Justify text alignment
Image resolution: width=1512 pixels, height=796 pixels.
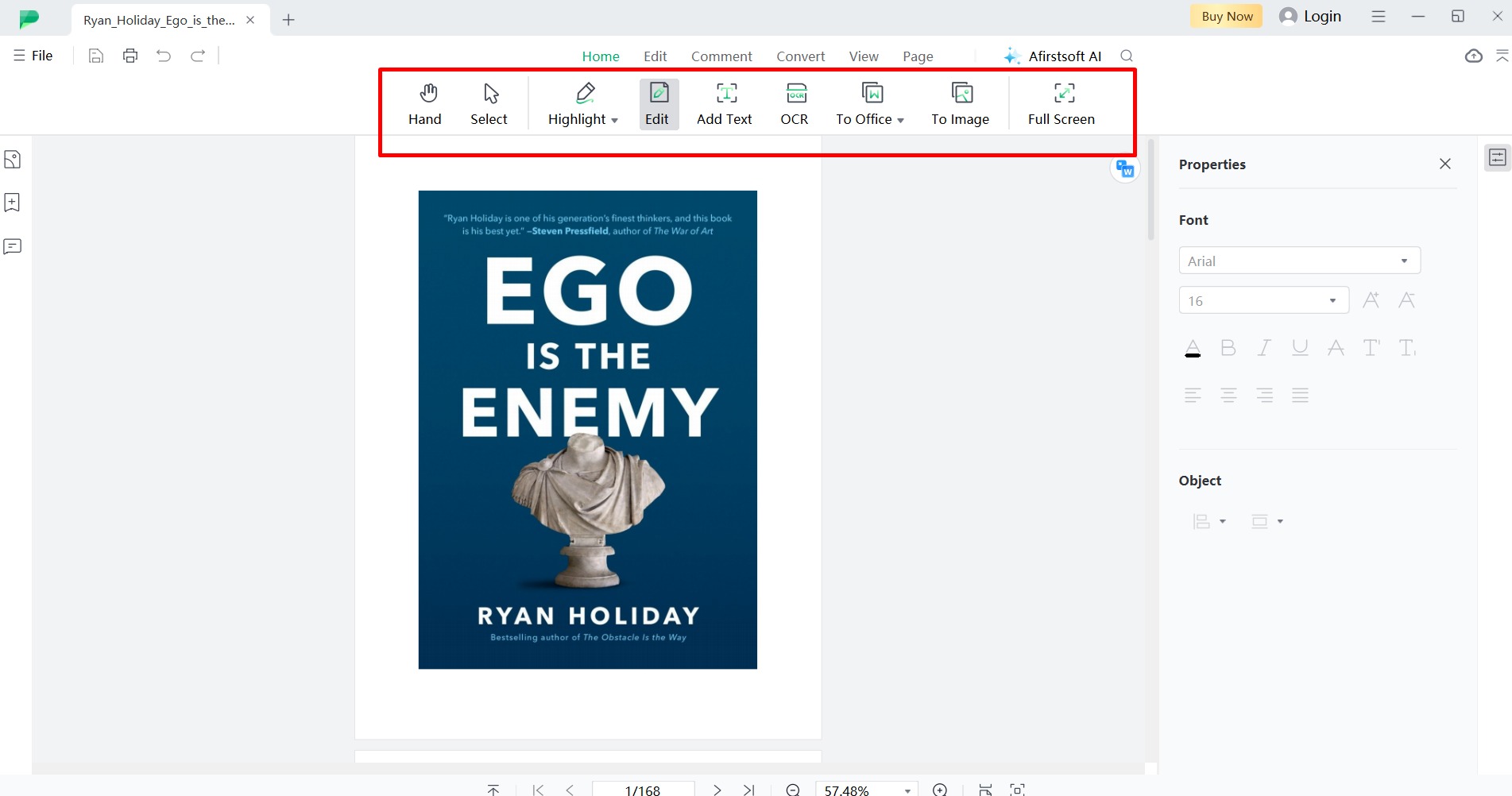point(1300,395)
